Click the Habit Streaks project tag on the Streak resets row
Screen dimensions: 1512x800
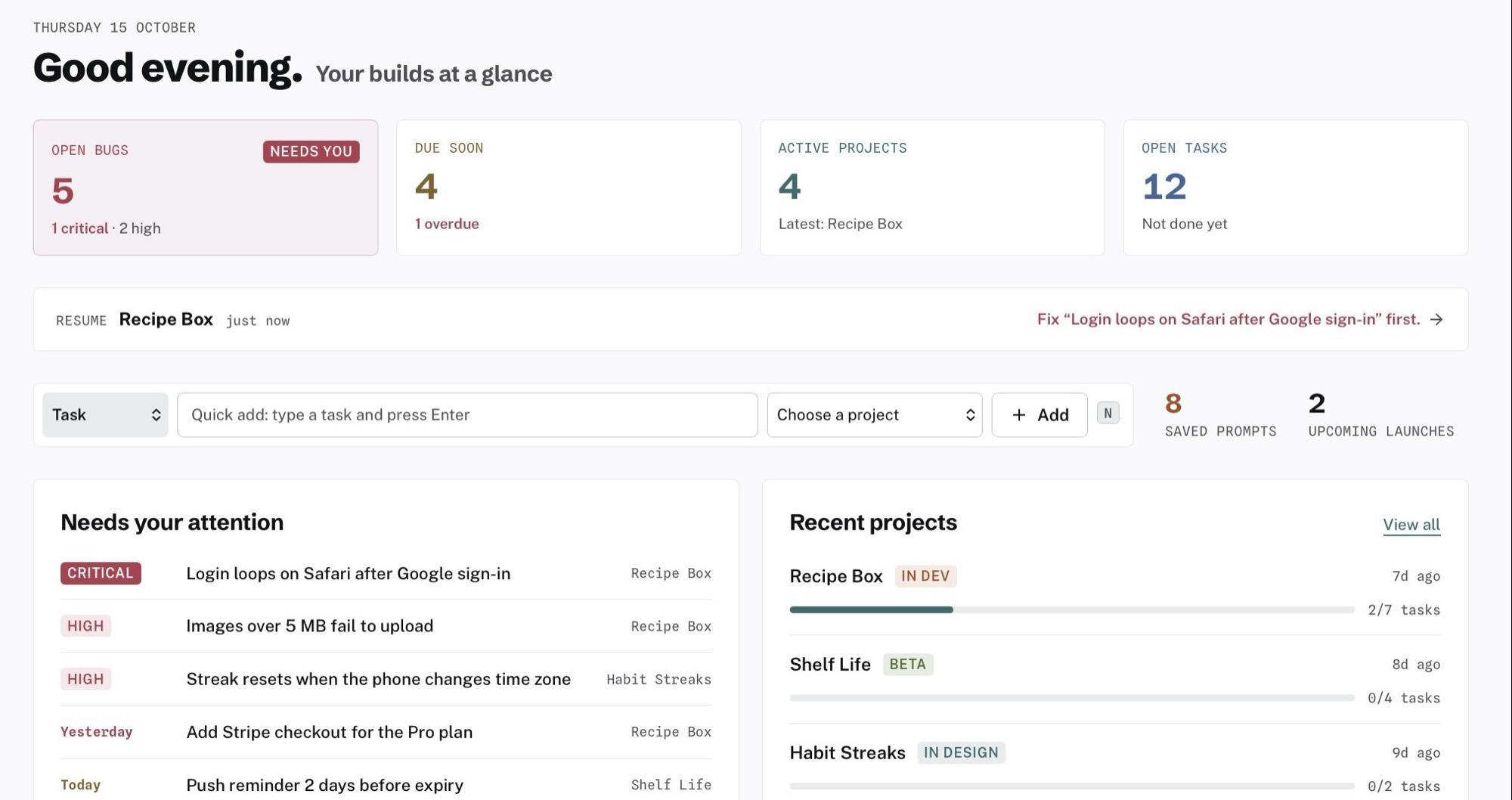[658, 679]
